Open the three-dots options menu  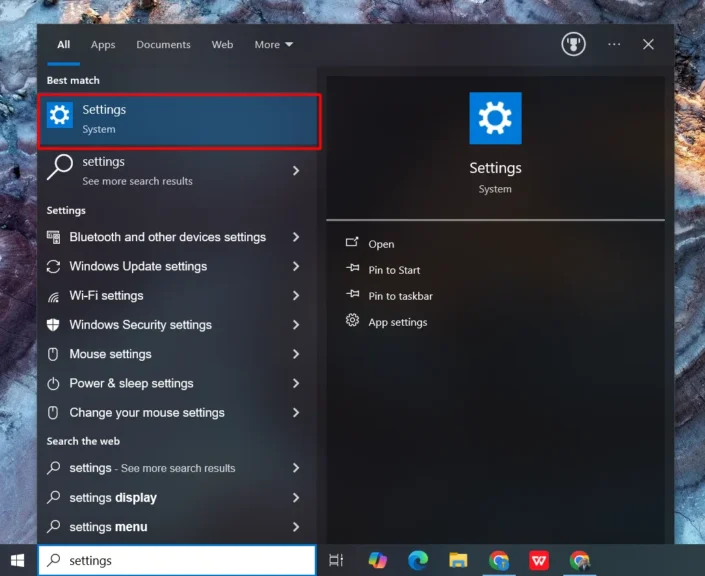click(614, 44)
